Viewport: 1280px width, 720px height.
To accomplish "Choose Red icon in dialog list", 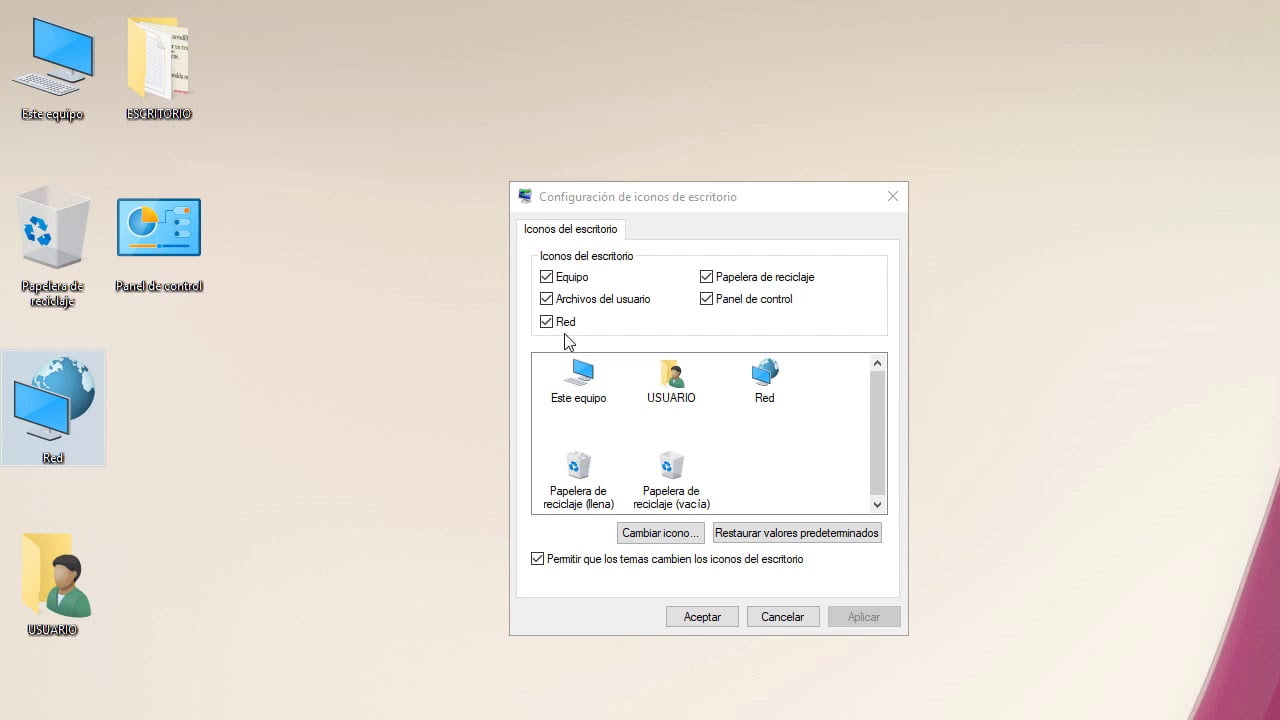I will click(x=764, y=381).
